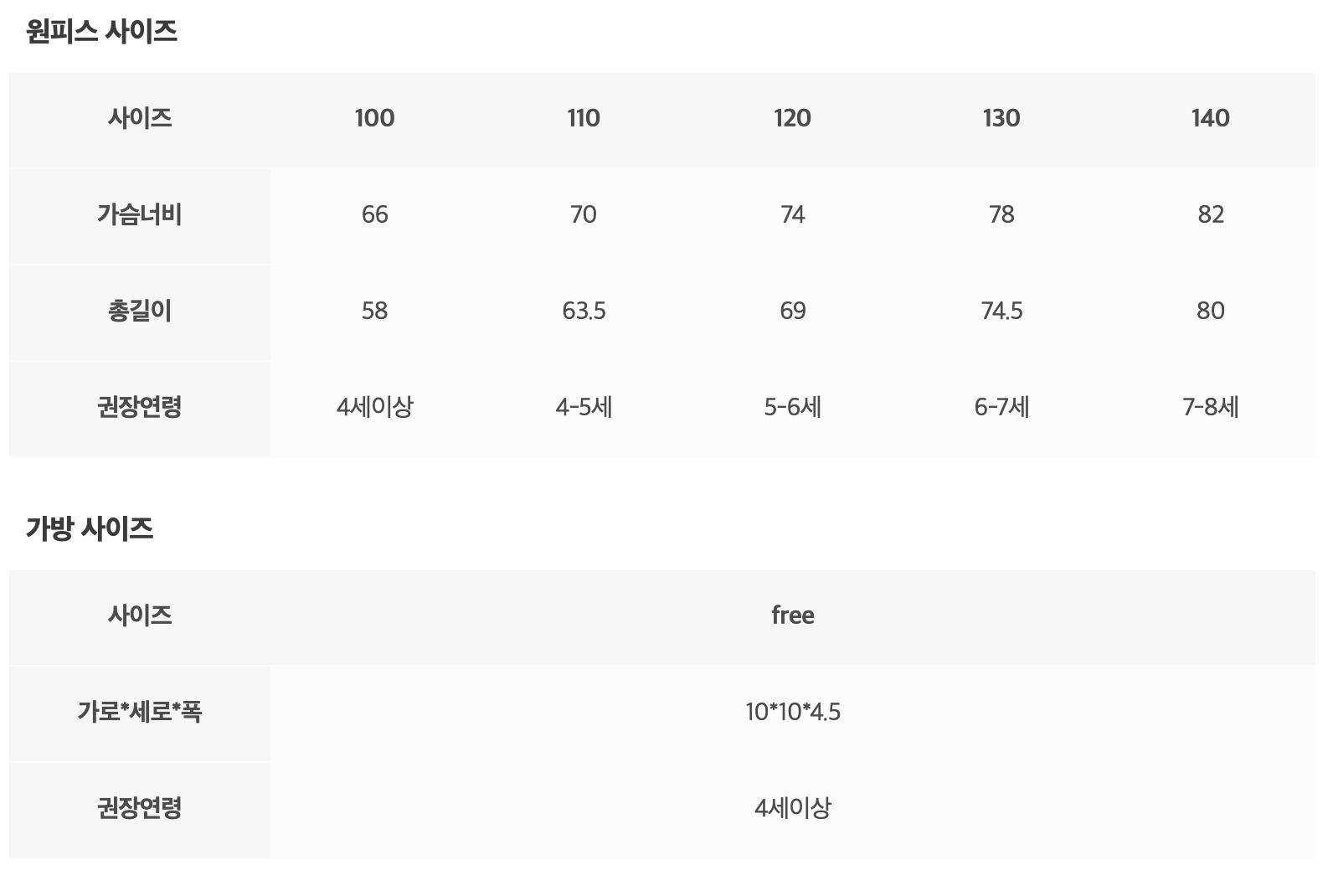Click chest width value 66
The height and width of the screenshot is (896, 1333).
pyautogui.click(x=374, y=215)
